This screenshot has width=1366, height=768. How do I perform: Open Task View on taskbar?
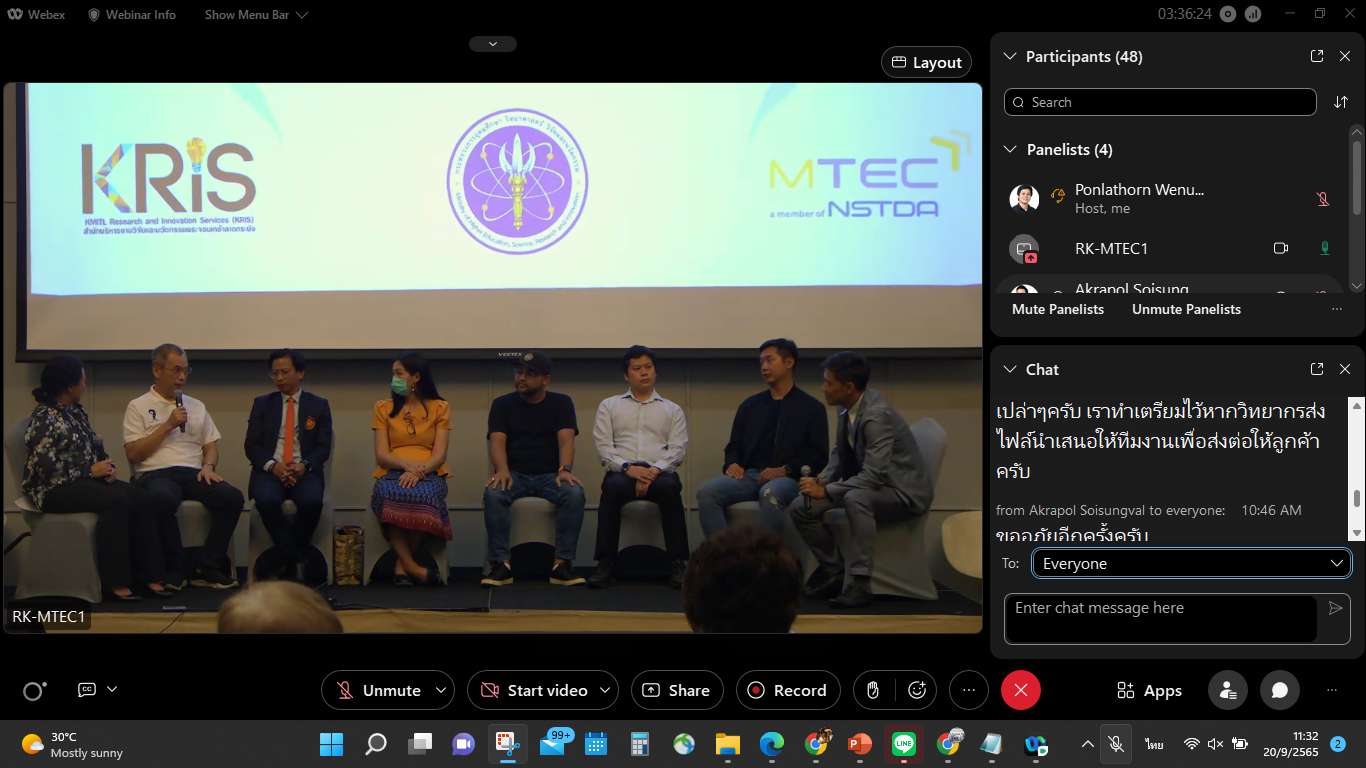[x=420, y=744]
